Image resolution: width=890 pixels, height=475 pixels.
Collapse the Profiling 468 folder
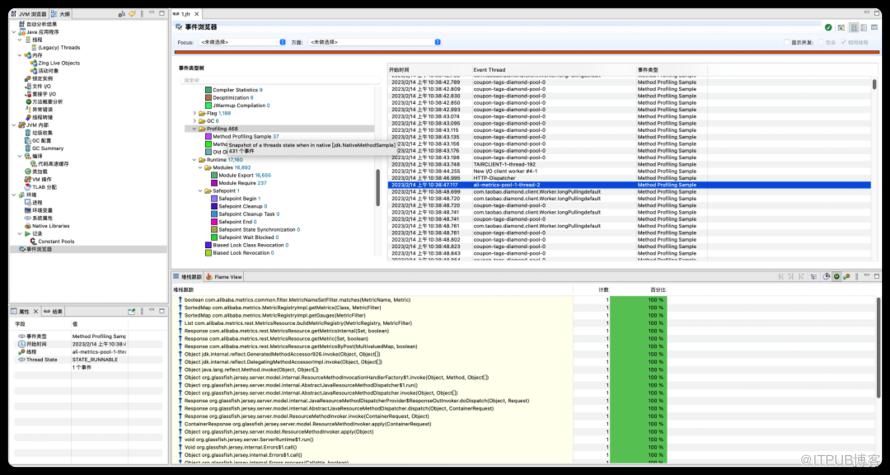click(x=192, y=128)
